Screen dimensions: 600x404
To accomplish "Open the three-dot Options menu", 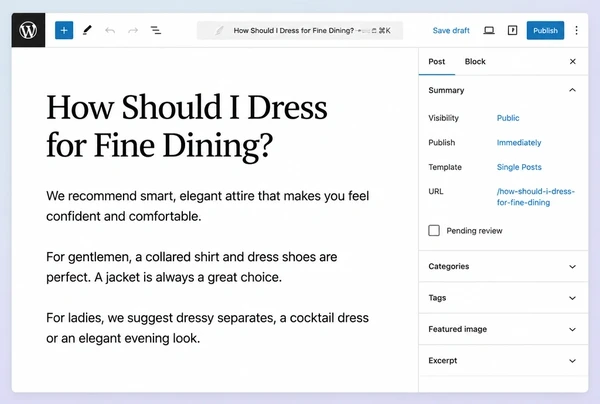I will (x=576, y=30).
